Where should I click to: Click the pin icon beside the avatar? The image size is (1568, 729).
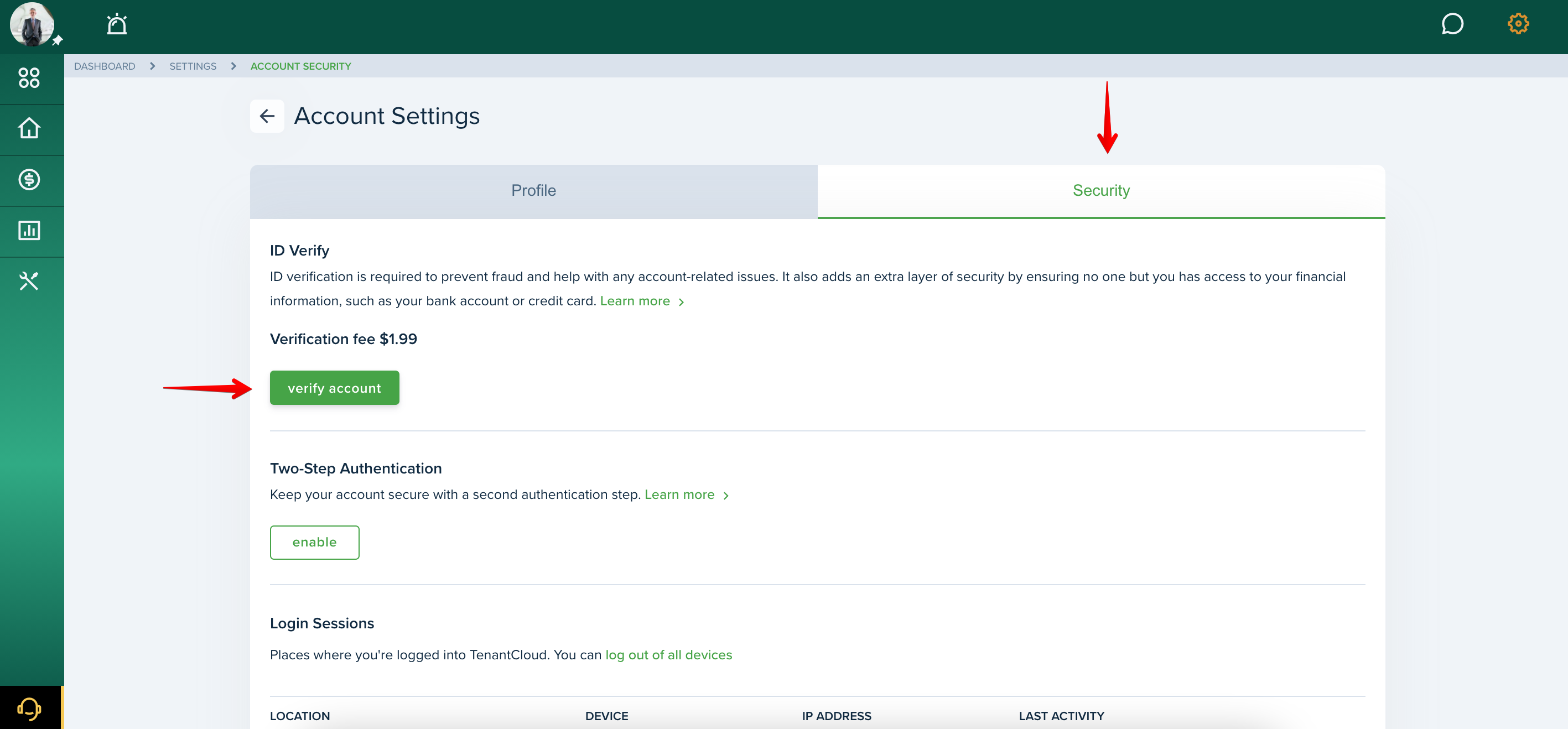pos(57,41)
